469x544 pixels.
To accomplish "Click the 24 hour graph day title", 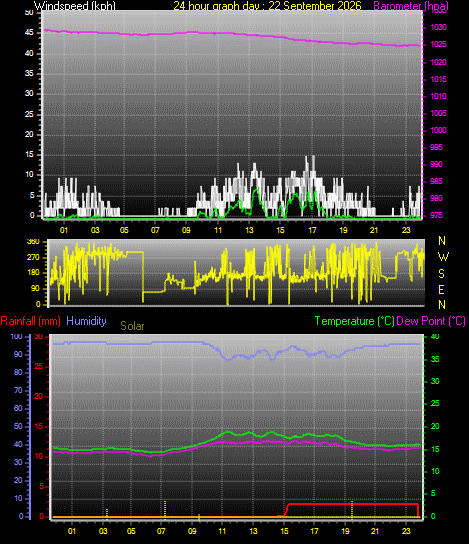I will pos(267,6).
